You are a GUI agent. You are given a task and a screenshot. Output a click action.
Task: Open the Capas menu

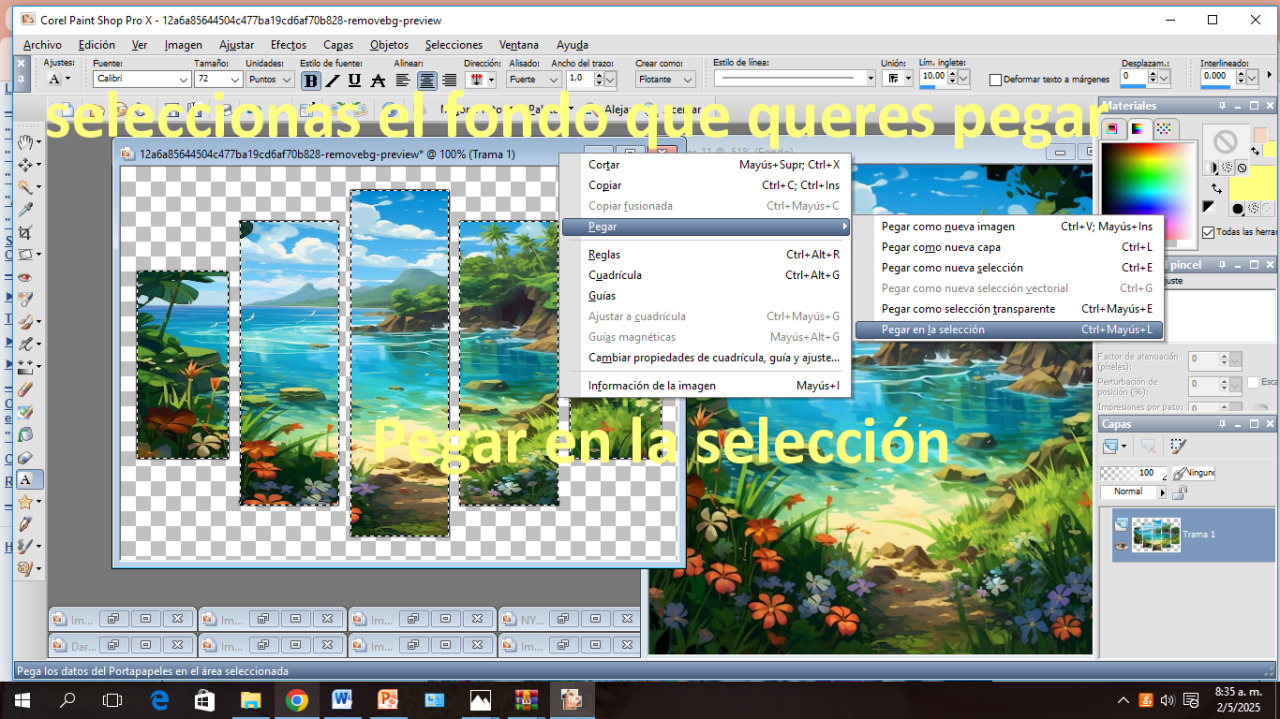[338, 45]
